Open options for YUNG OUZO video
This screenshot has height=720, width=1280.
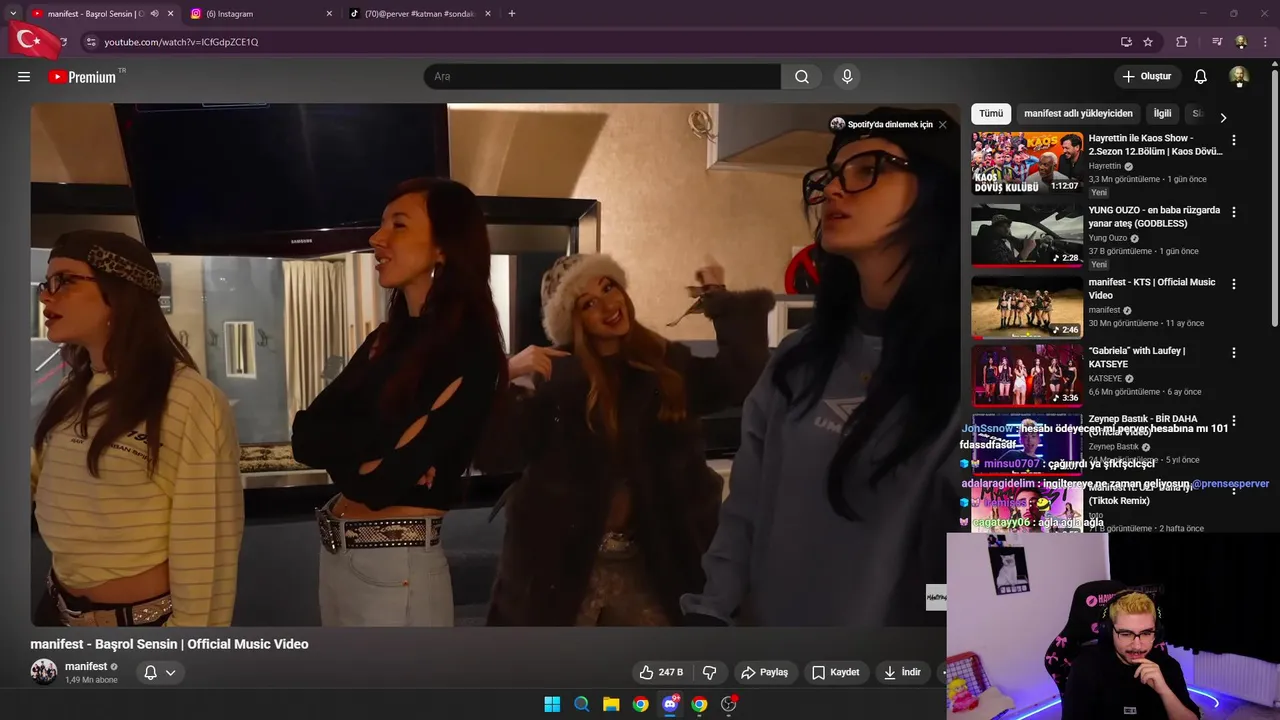coord(1234,212)
